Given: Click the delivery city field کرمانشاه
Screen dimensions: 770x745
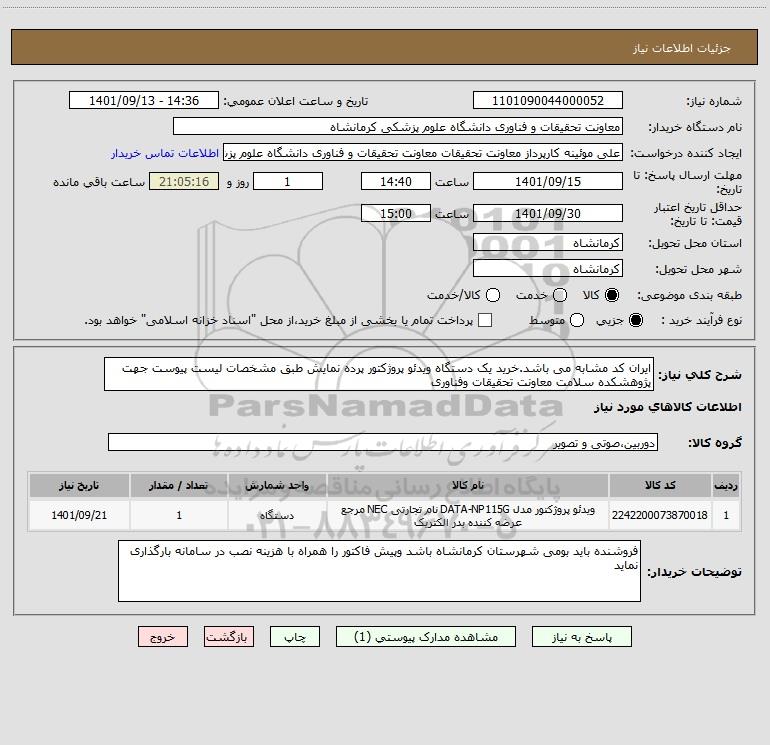Looking at the screenshot, I should pyautogui.click(x=548, y=268).
